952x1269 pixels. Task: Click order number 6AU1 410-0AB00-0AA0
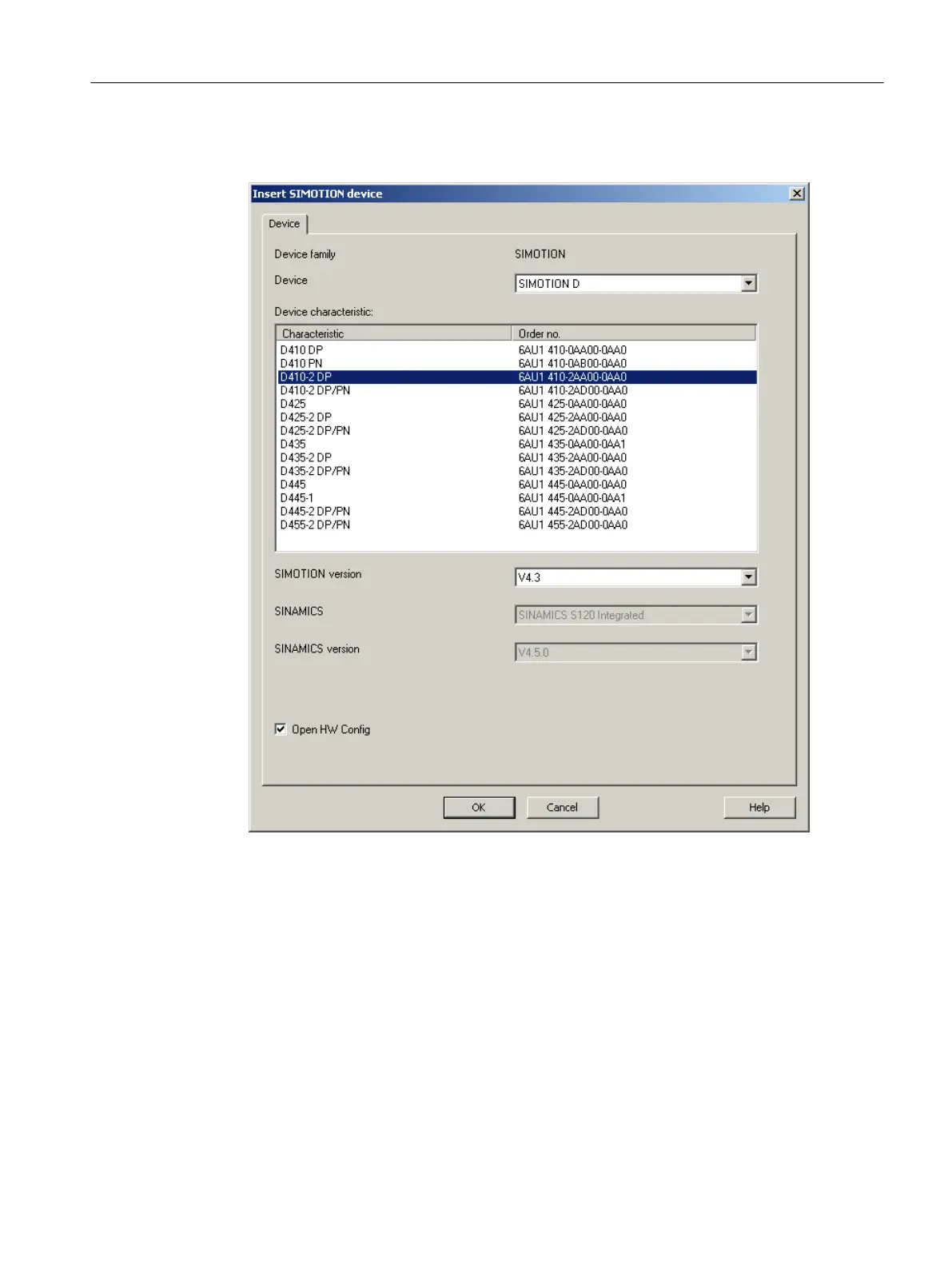click(572, 364)
